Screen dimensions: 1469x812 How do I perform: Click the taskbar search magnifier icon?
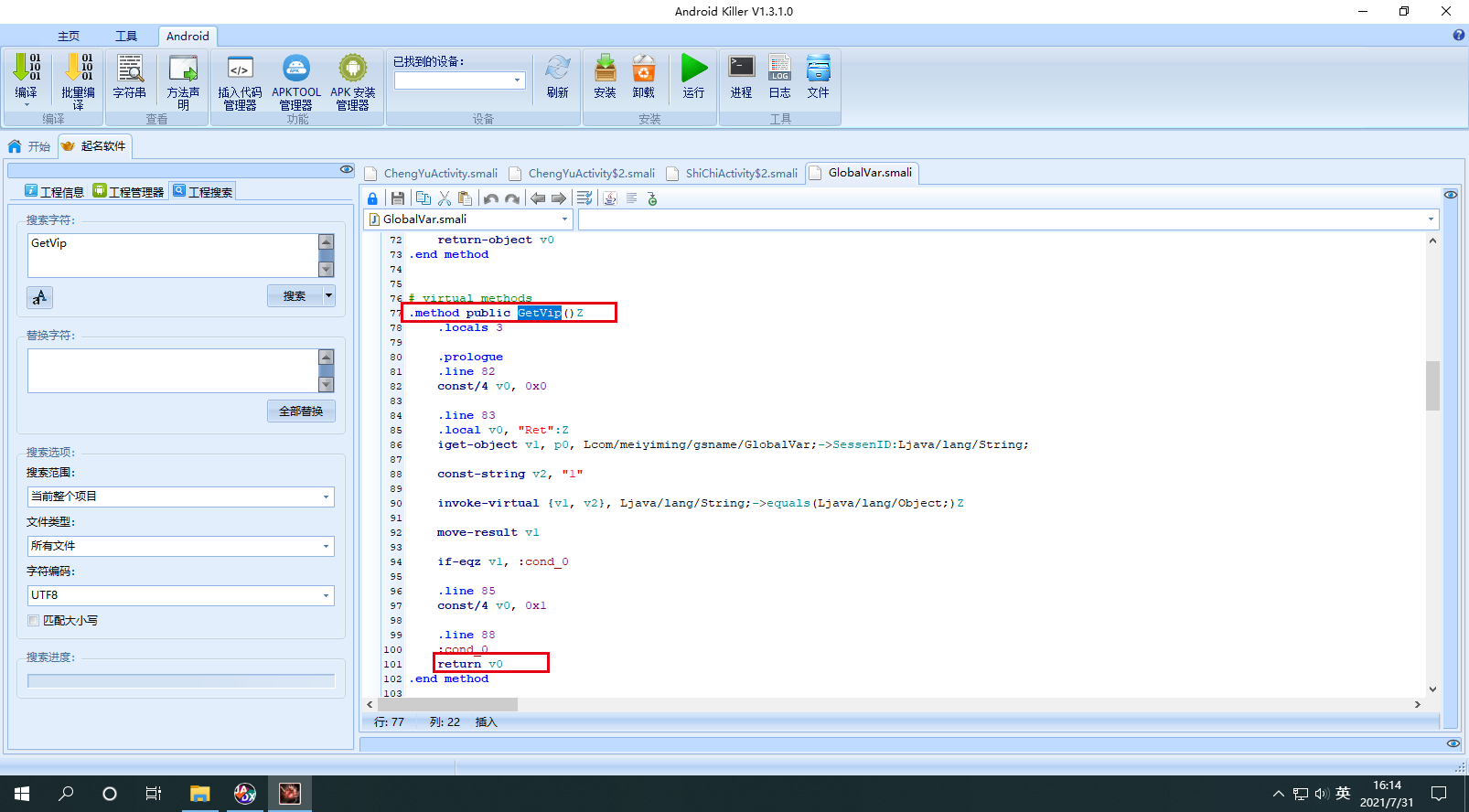(66, 794)
